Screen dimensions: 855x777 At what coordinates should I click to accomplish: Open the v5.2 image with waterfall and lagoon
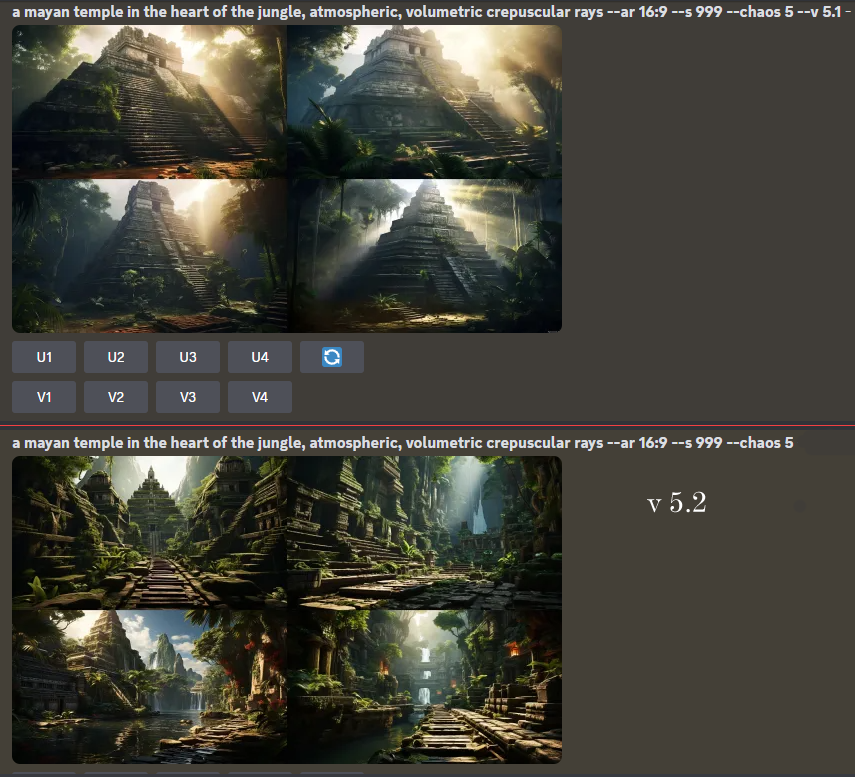(149, 686)
